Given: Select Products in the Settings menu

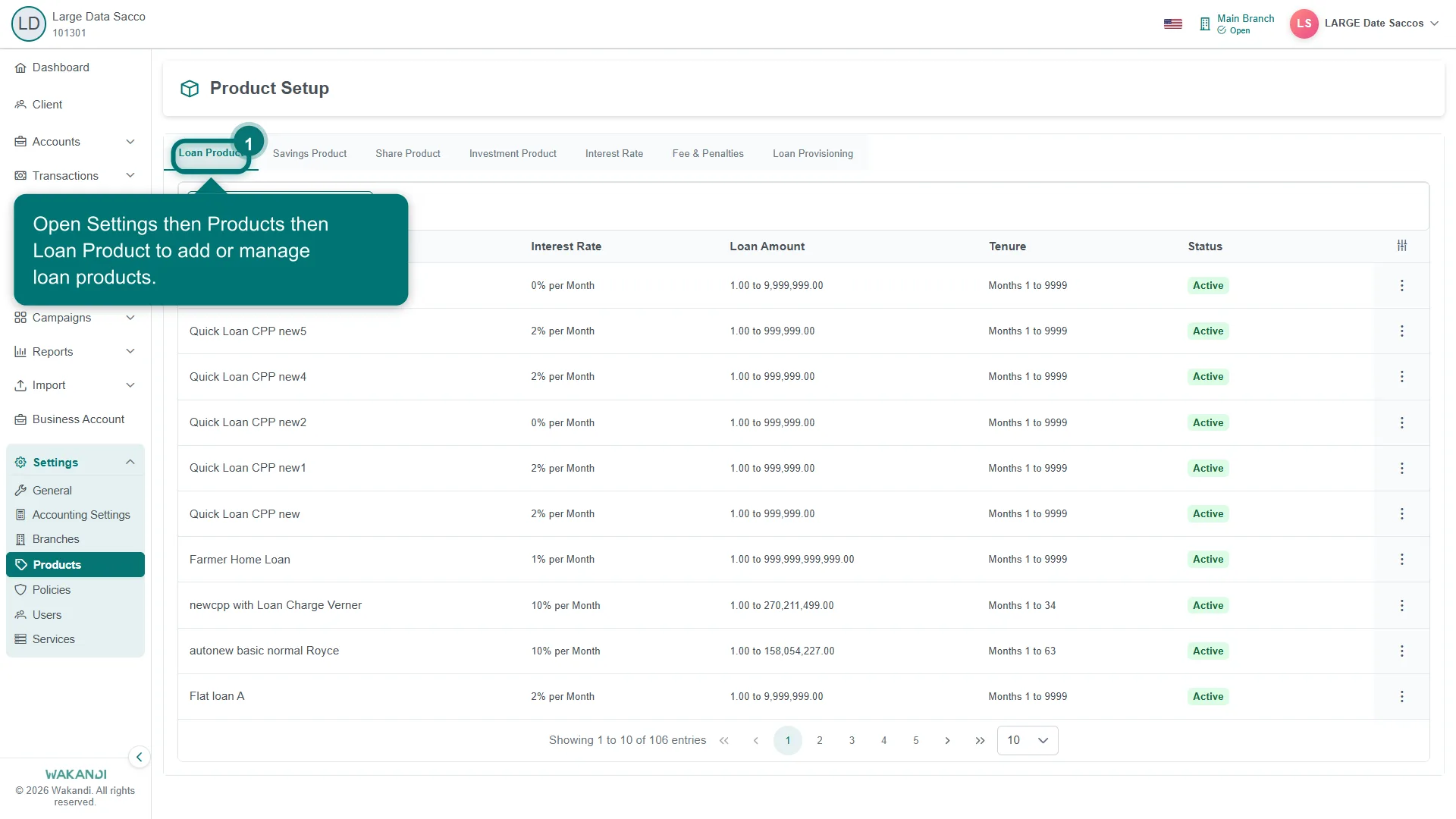Looking at the screenshot, I should point(74,565).
